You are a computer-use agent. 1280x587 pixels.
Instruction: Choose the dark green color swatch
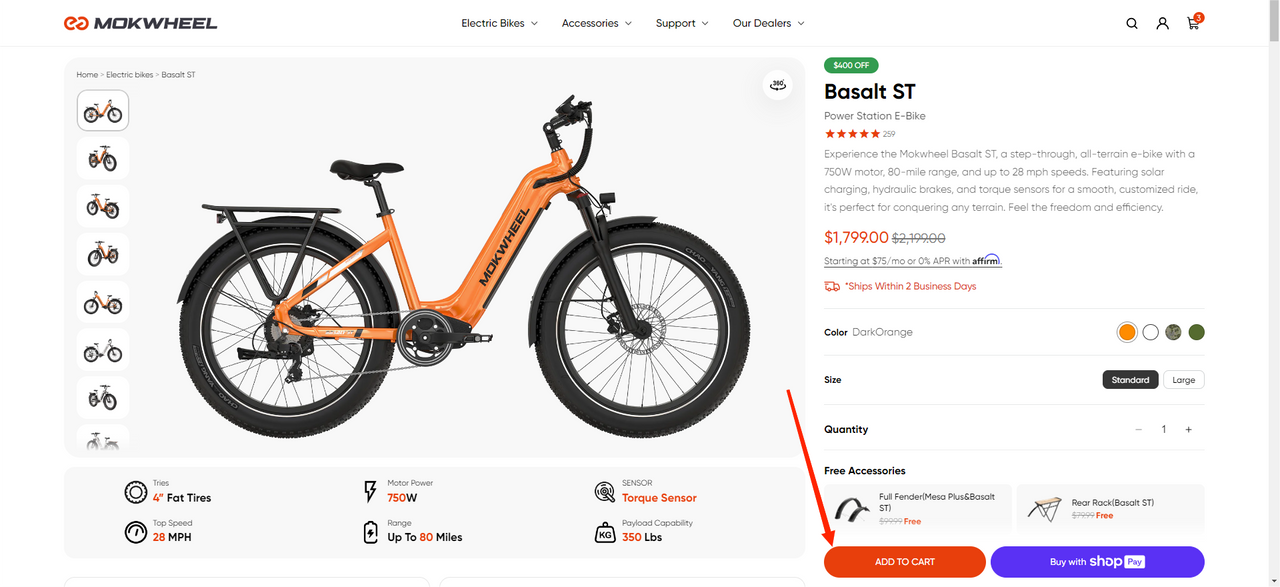pyautogui.click(x=1196, y=332)
